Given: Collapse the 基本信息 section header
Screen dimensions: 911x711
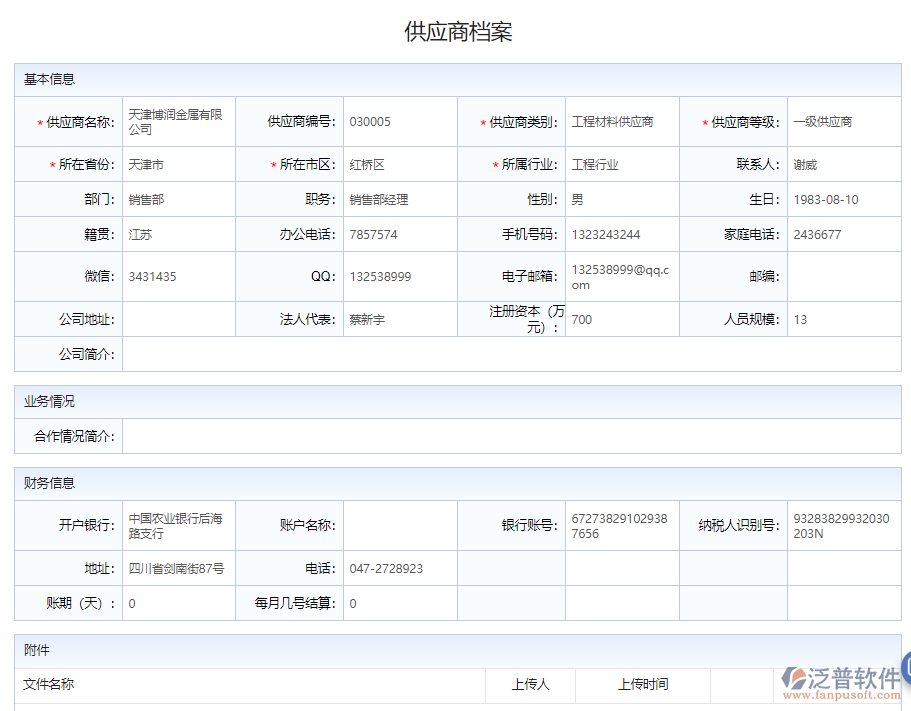Looking at the screenshot, I should [x=50, y=80].
